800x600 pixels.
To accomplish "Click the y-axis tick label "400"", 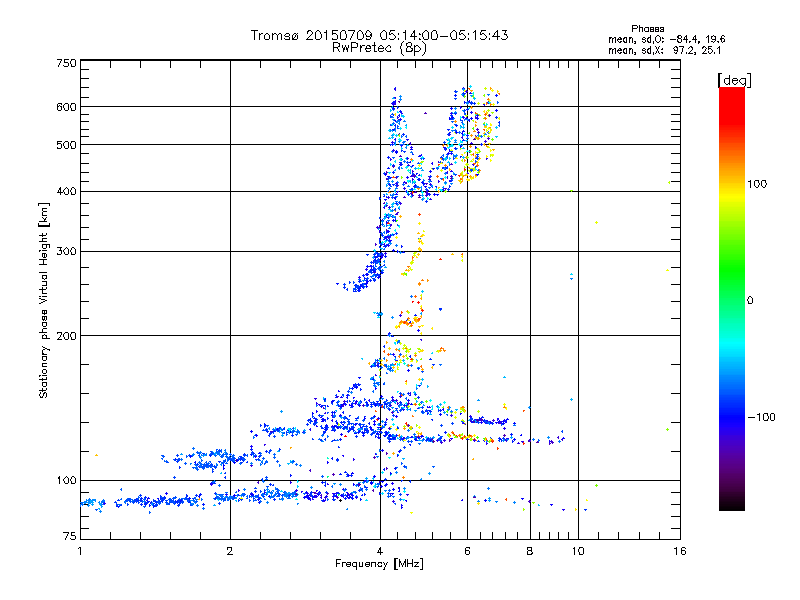I will click(67, 192).
